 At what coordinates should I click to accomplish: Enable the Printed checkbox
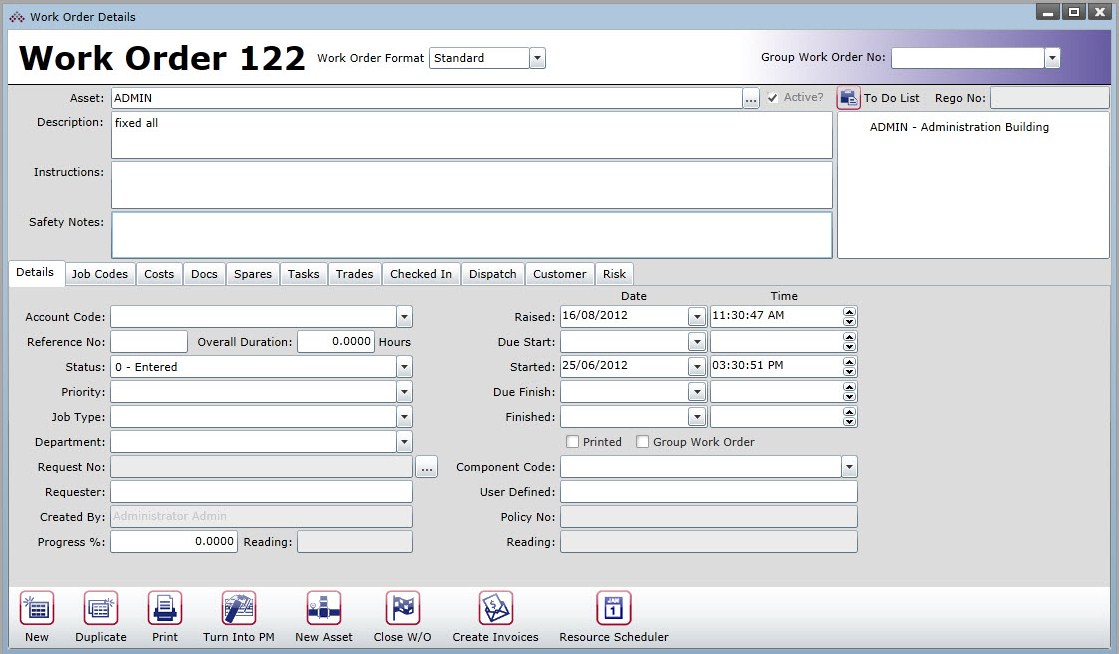point(572,442)
